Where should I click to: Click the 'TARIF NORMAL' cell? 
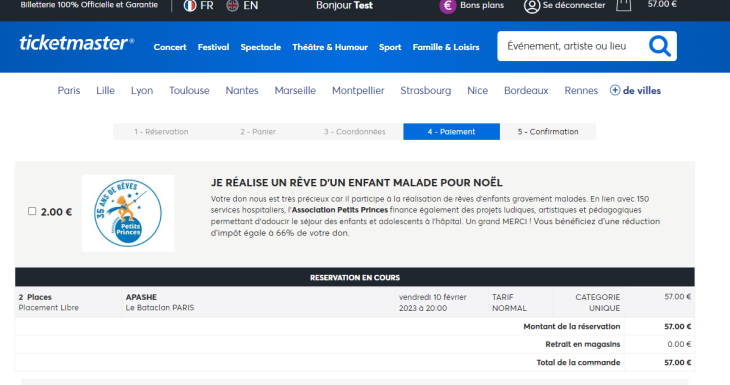(x=520, y=302)
